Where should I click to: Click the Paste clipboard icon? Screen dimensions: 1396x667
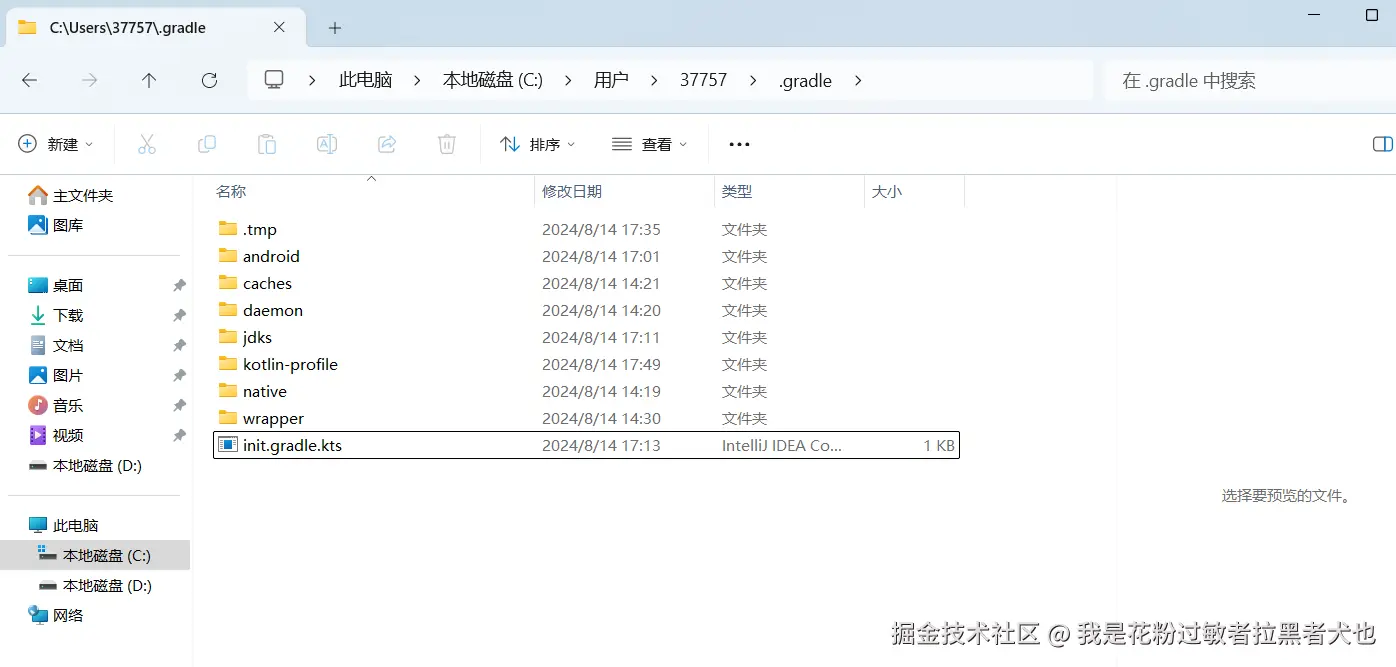267,144
